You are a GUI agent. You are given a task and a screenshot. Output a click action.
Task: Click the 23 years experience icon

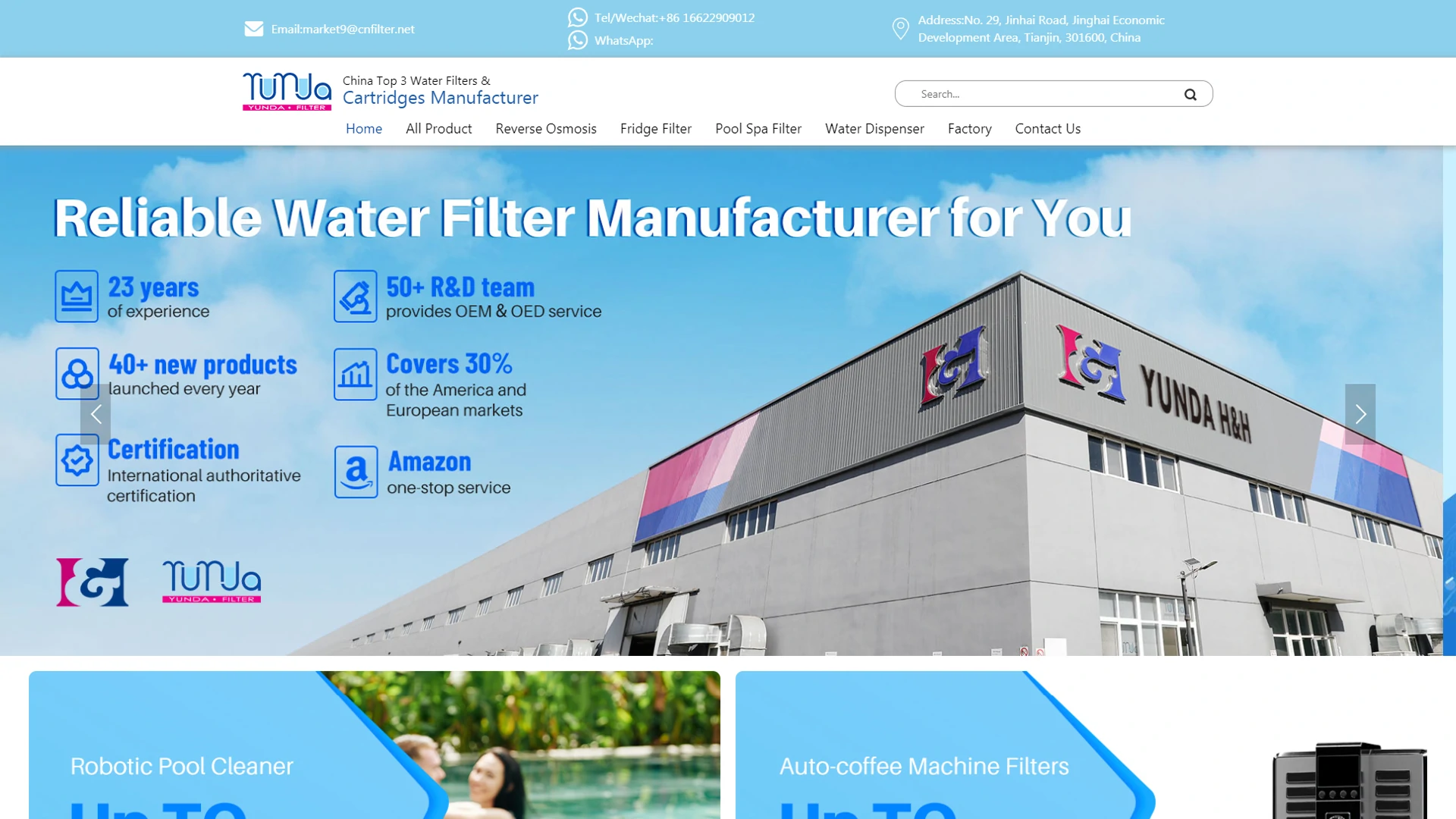click(76, 296)
